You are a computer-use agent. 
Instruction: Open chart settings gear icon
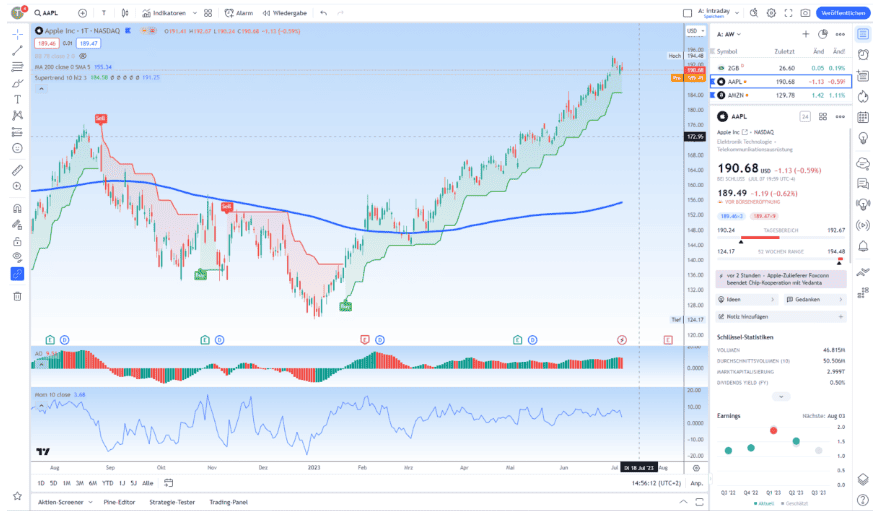point(772,13)
